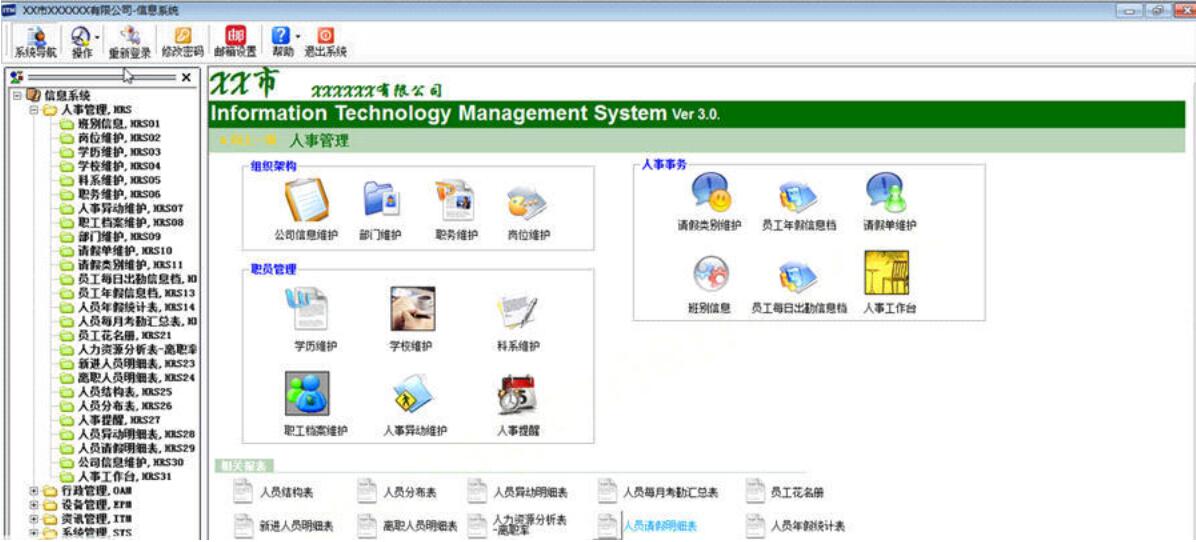Expand the 设备管理, EPM tree node
Screen dimensions: 1196x542
click(34, 505)
